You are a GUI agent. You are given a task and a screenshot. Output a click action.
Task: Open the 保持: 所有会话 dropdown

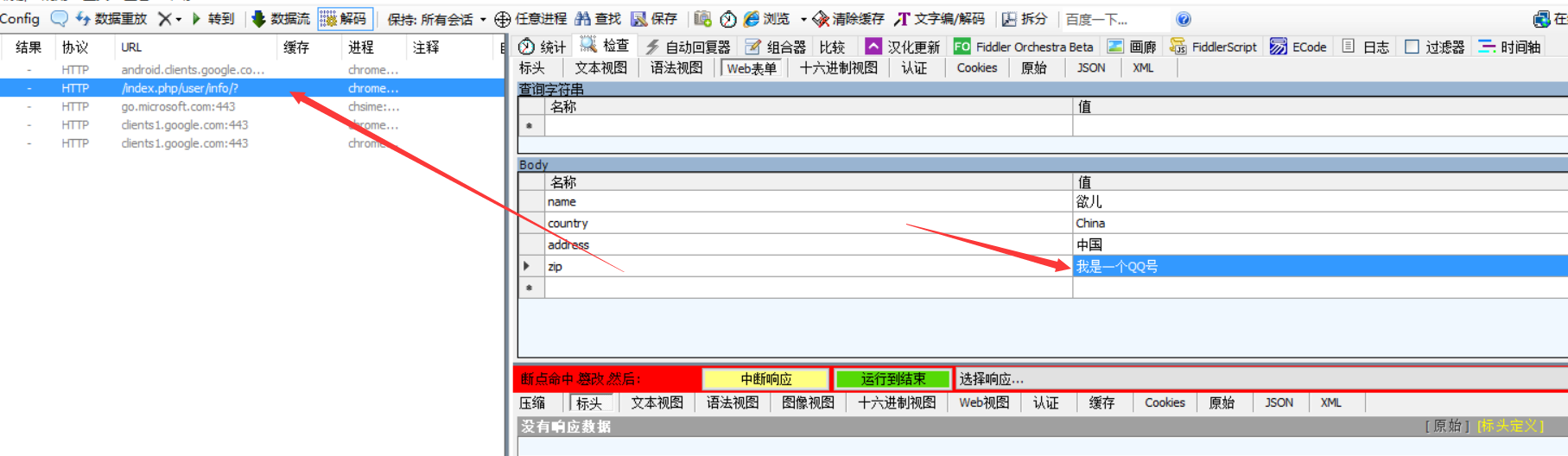[x=436, y=19]
